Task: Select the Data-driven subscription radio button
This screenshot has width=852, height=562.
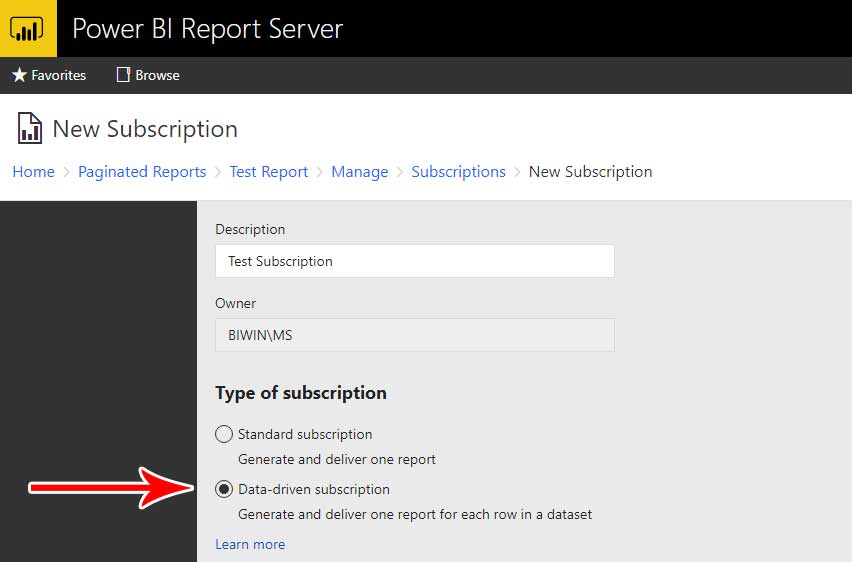Action: click(x=224, y=489)
